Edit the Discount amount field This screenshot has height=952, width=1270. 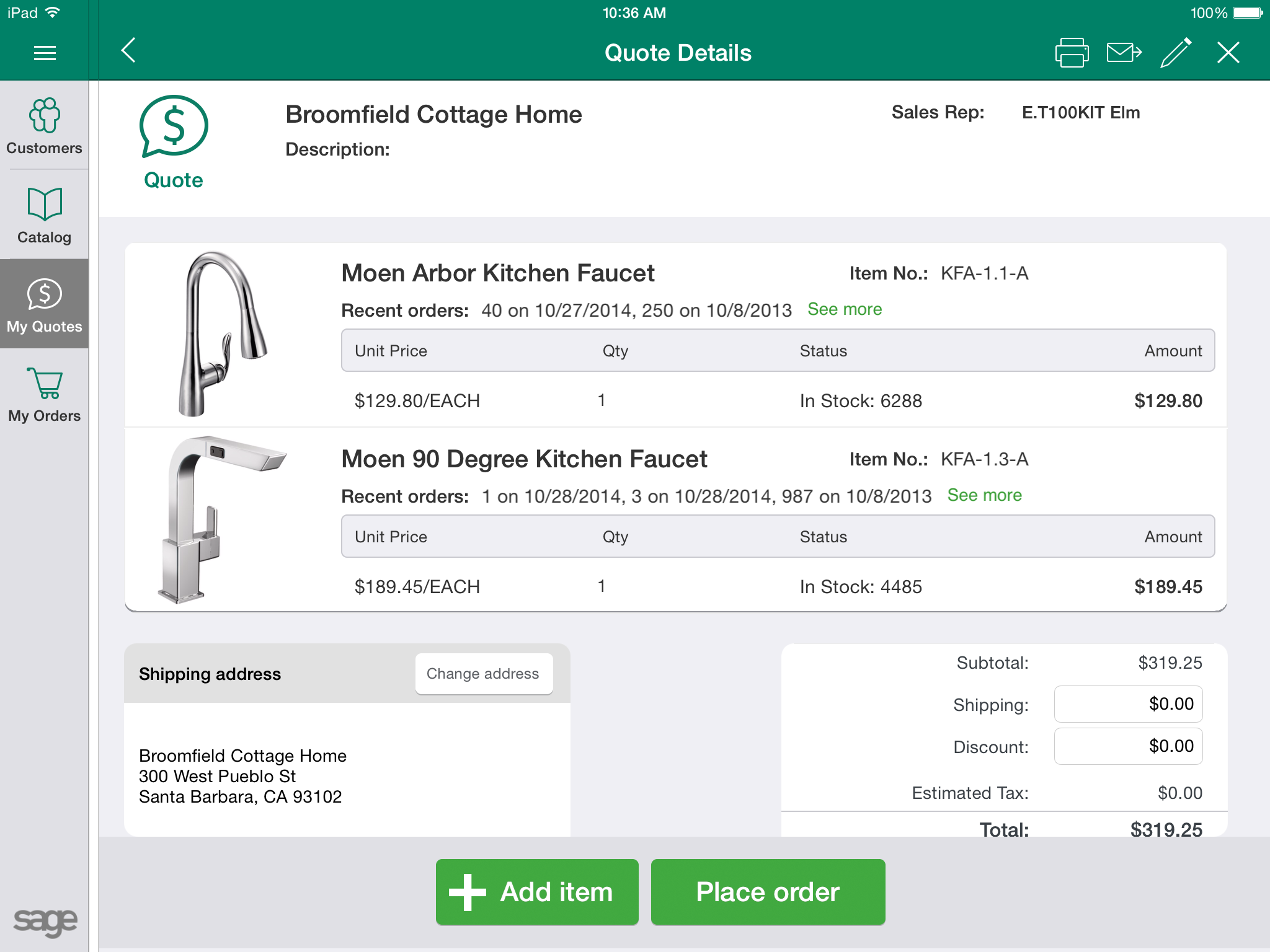tap(1128, 746)
